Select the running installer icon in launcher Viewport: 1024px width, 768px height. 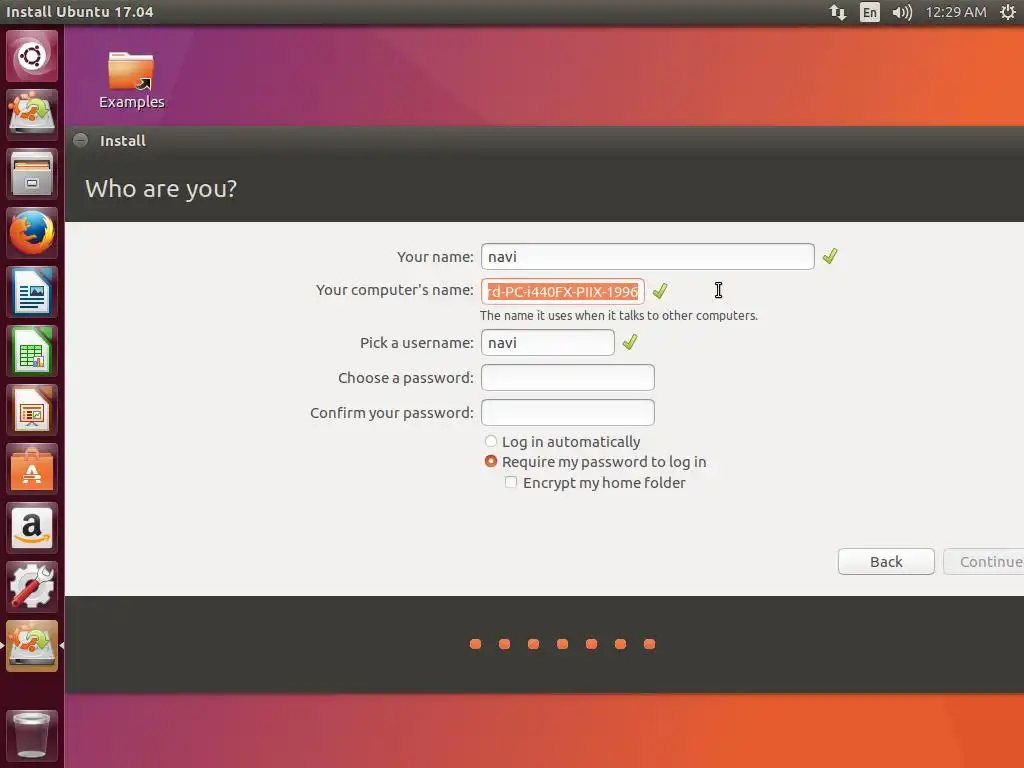pyautogui.click(x=32, y=646)
